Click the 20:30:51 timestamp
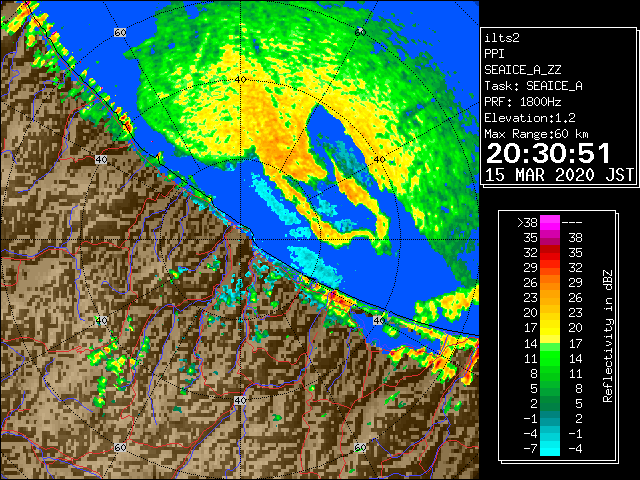Screen dimensions: 640x480 pos(548,153)
